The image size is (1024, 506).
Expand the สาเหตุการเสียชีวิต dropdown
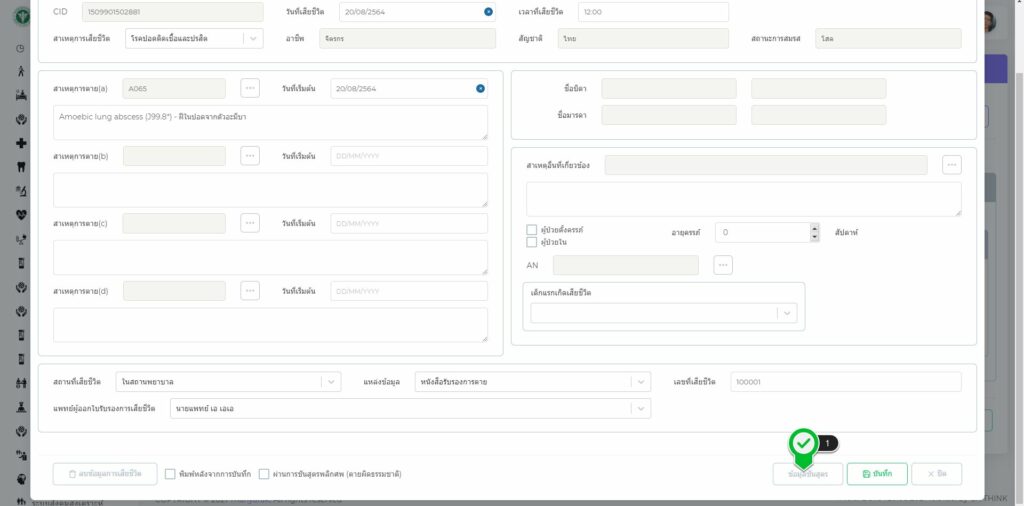[x=253, y=38]
